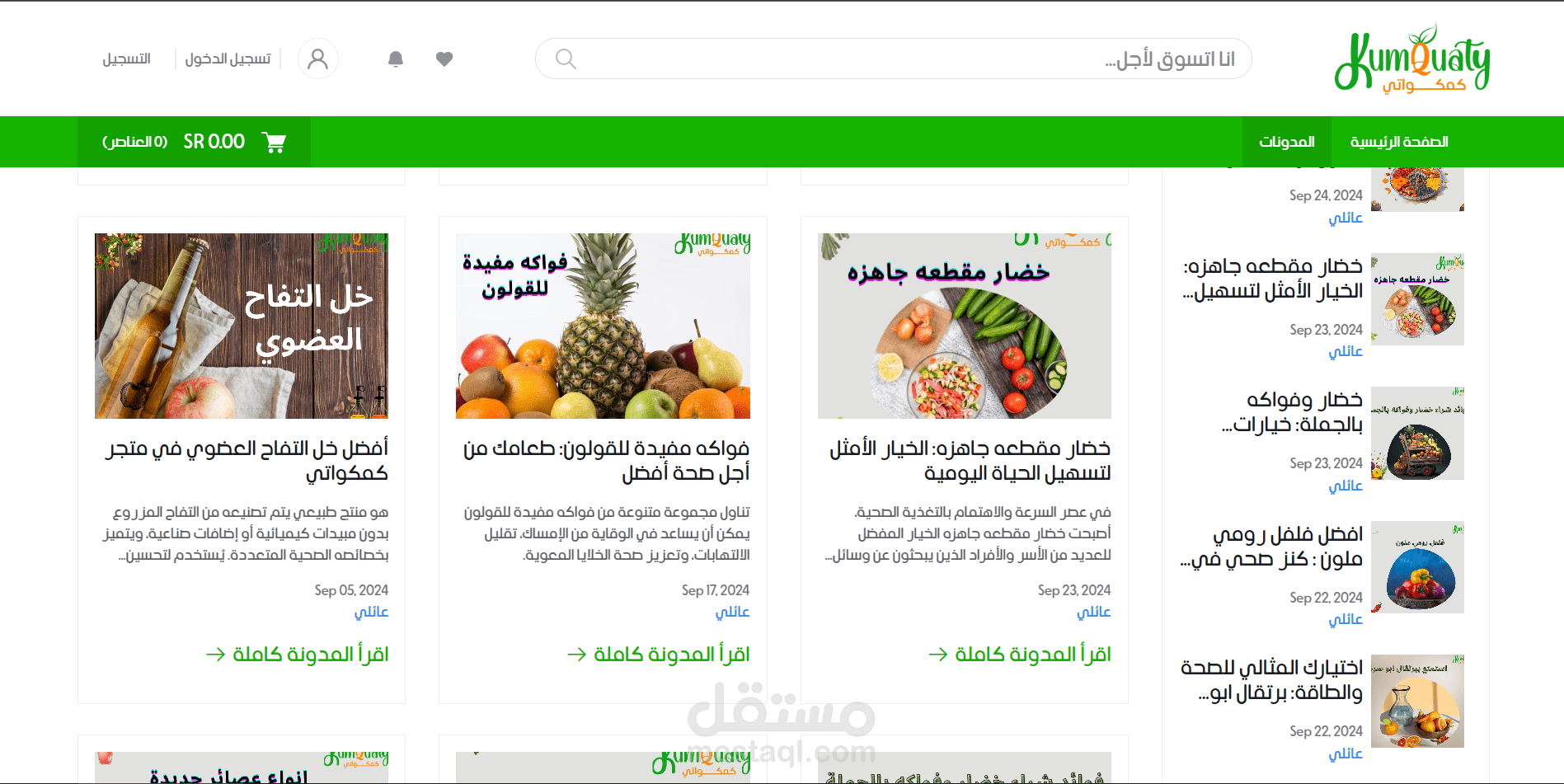1564x784 pixels.
Task: Click the تسجيل الدخول link
Action: (x=228, y=59)
